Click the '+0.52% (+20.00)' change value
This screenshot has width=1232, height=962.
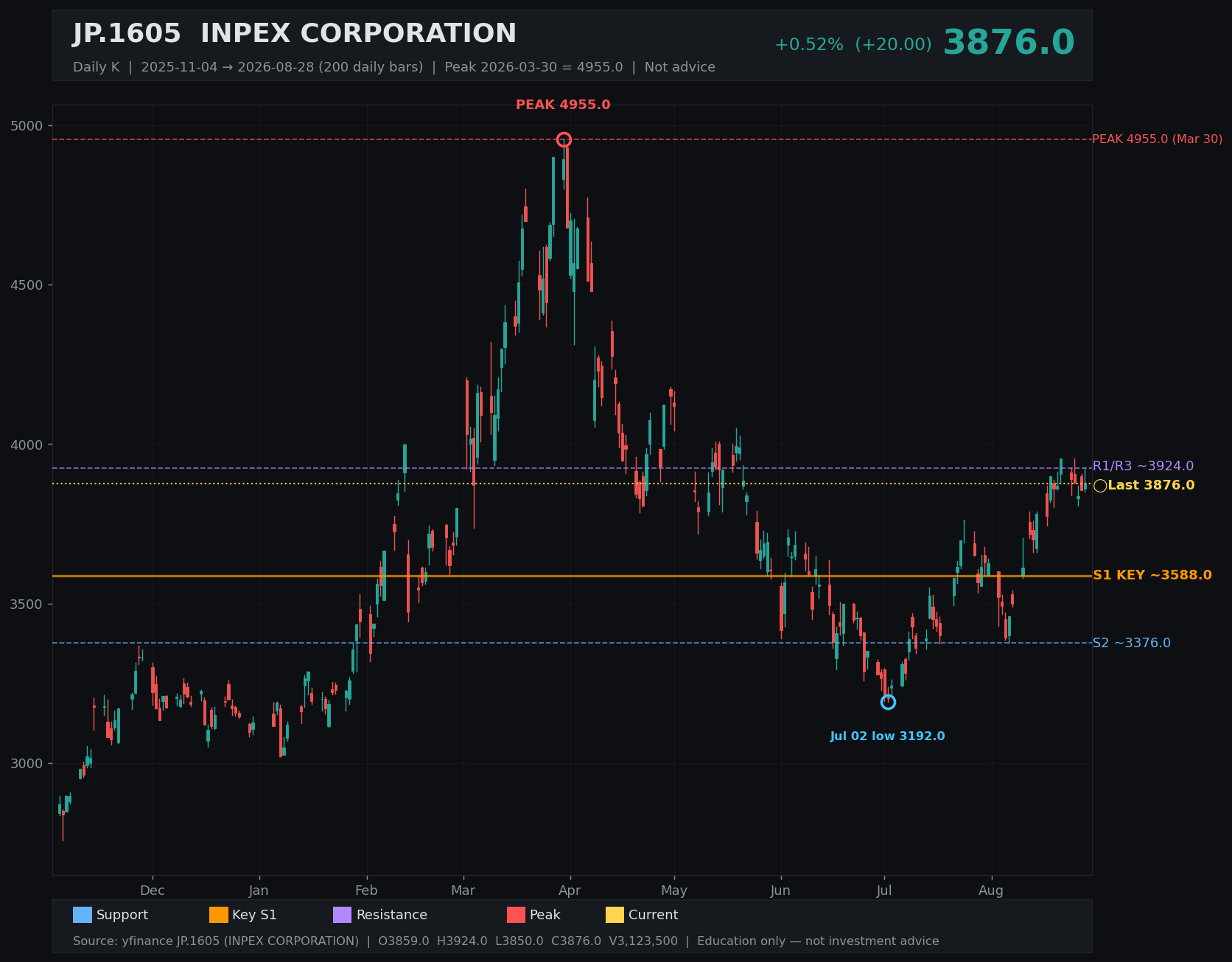[x=853, y=45]
